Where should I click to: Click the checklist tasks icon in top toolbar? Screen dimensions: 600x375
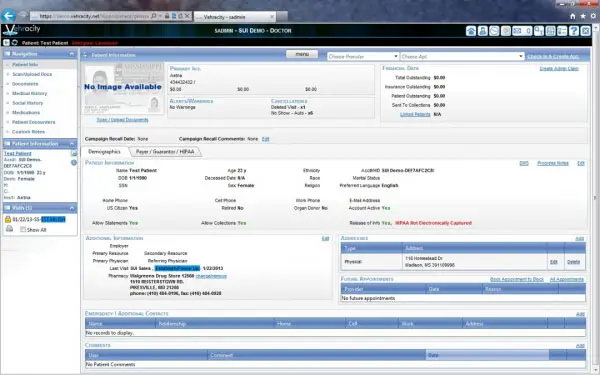pyautogui.click(x=562, y=31)
